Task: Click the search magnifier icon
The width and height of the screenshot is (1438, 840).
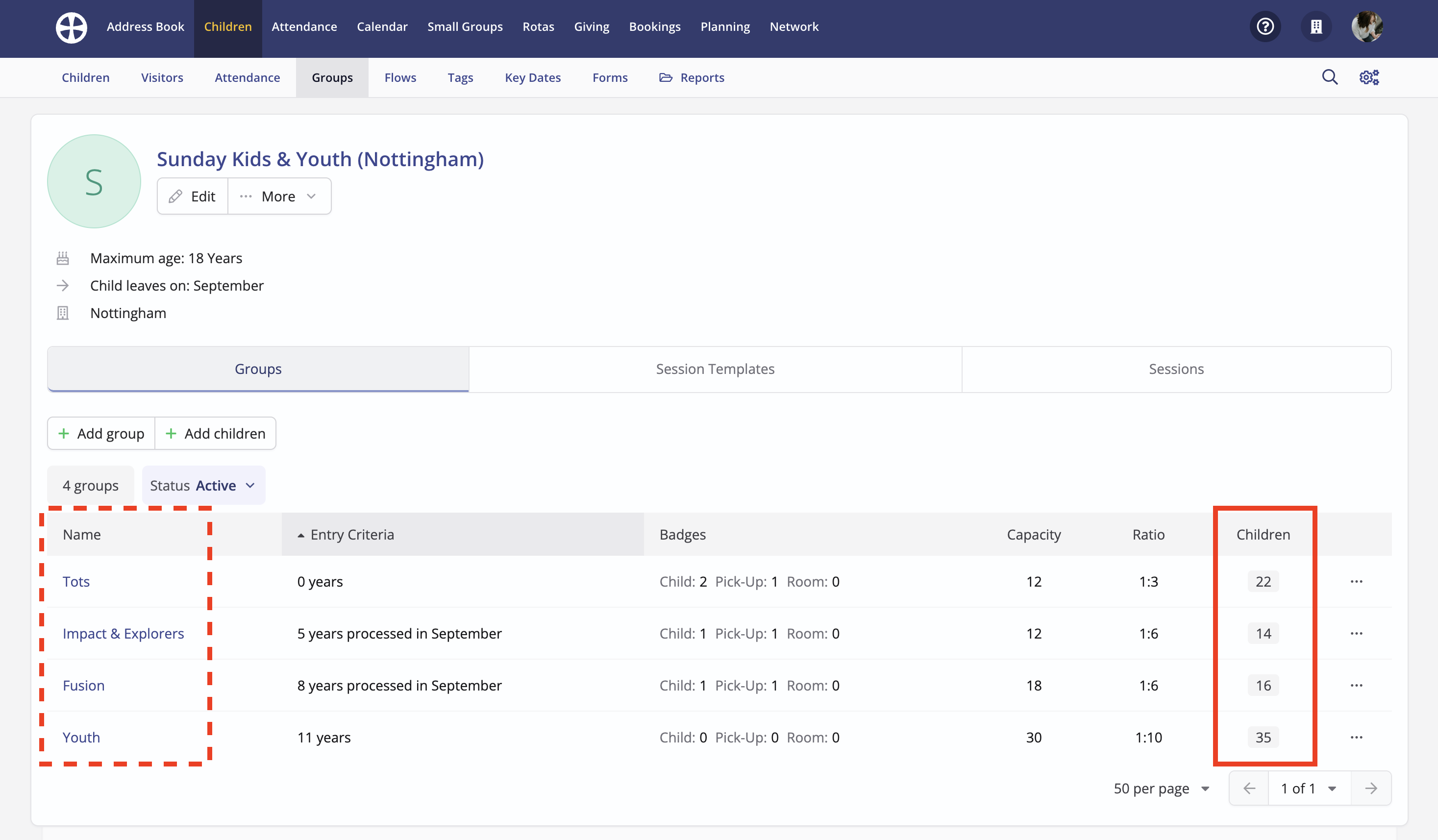Action: point(1330,77)
